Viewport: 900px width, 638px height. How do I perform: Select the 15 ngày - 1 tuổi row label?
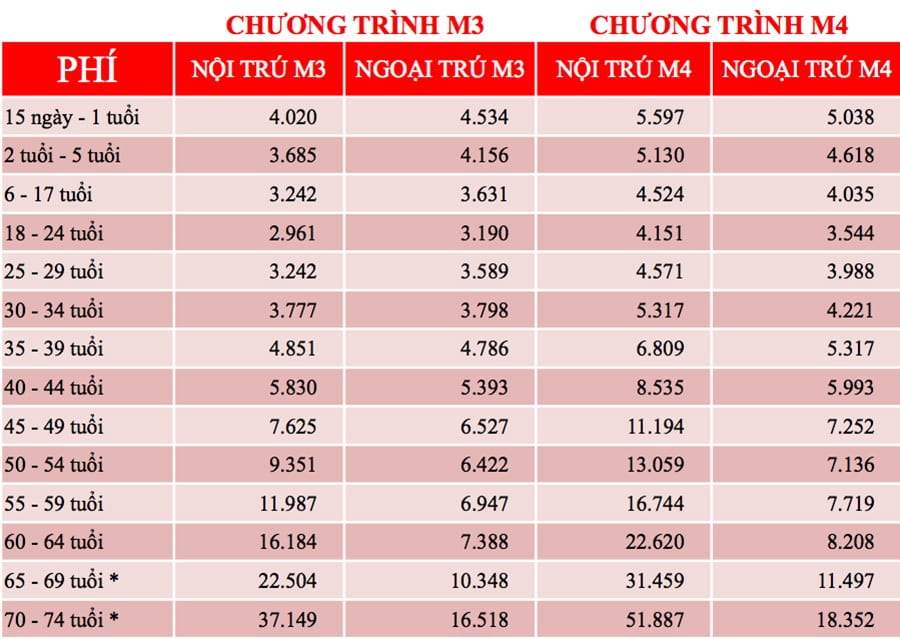(72, 117)
